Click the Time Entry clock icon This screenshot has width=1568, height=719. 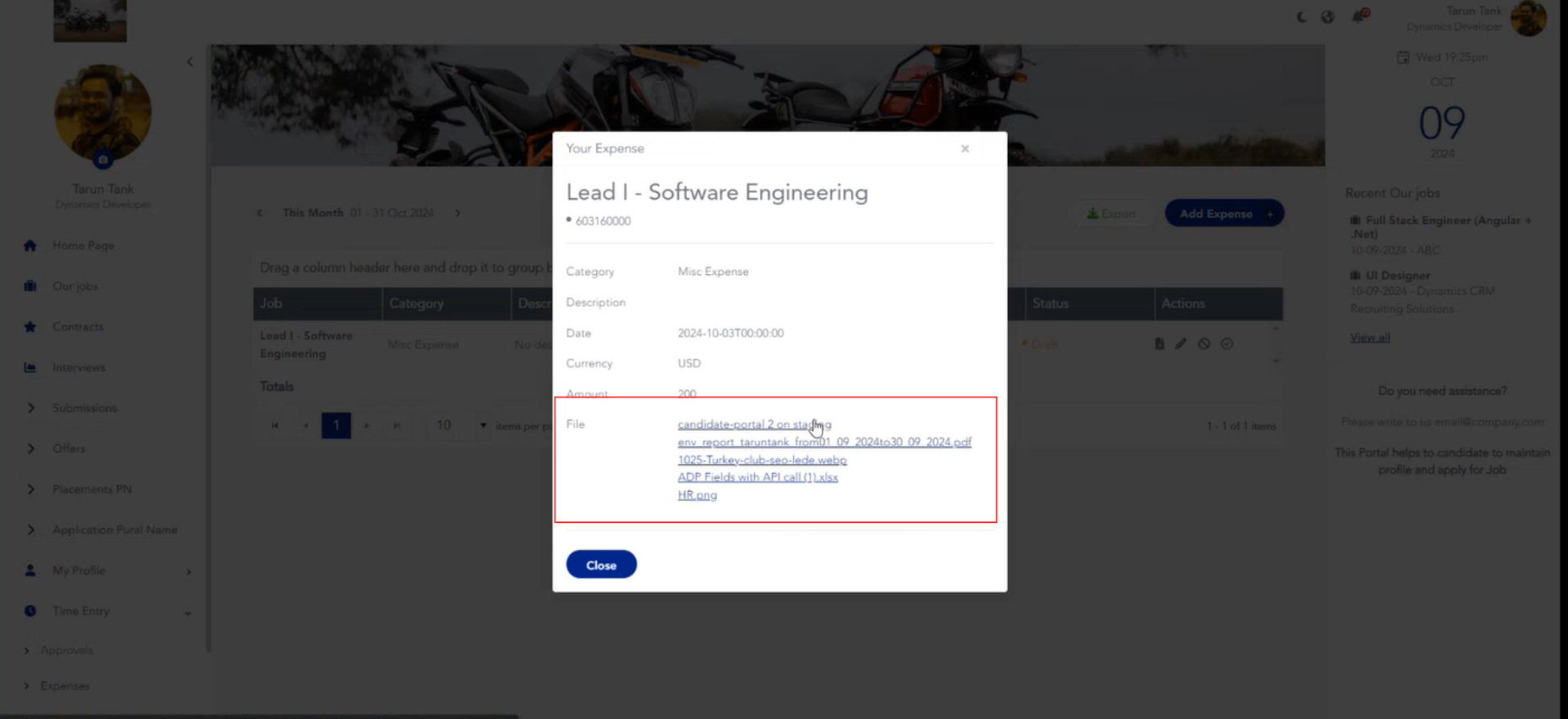tap(30, 610)
